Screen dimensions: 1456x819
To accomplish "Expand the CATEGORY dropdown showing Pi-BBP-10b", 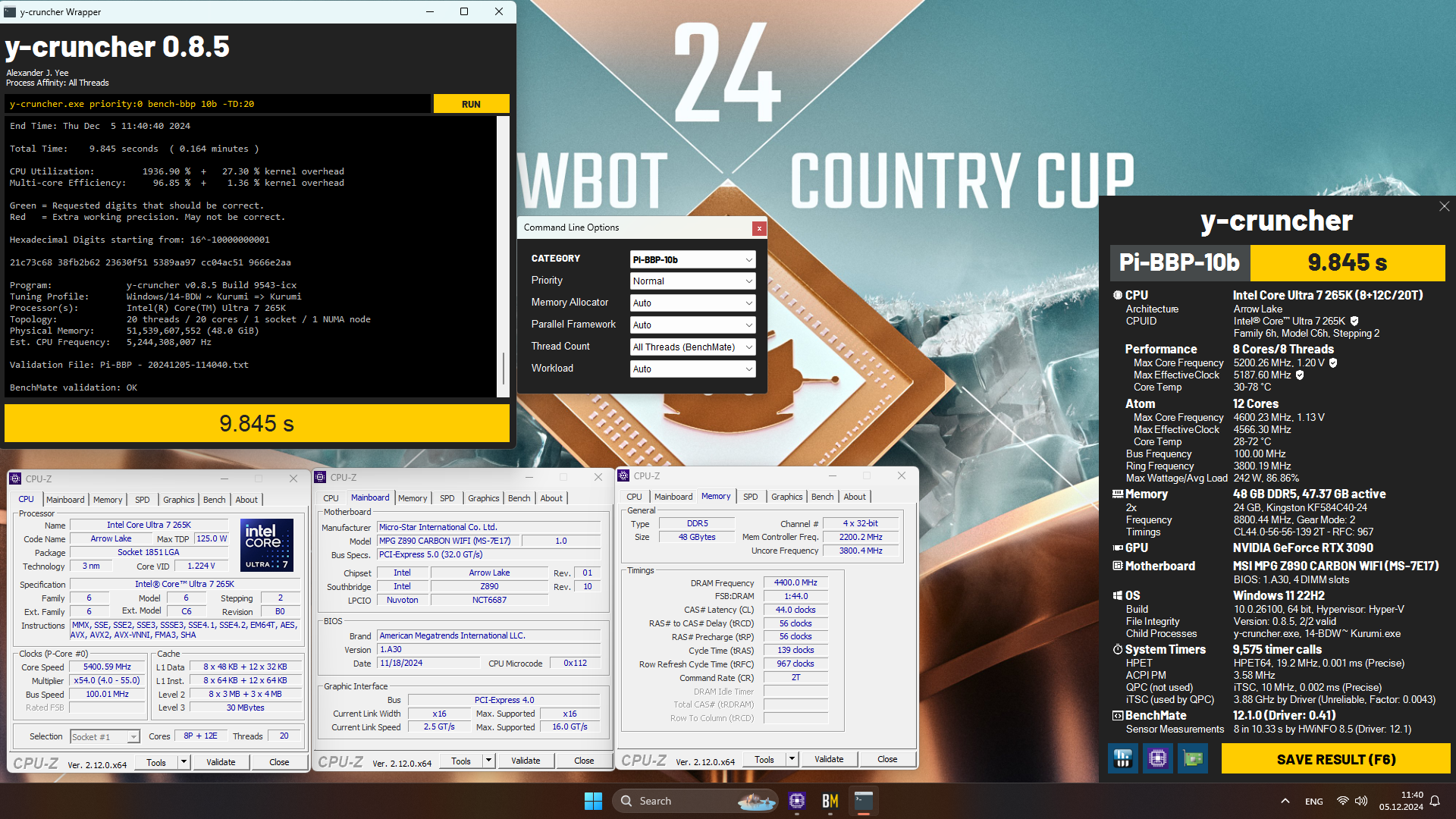I will coord(692,259).
